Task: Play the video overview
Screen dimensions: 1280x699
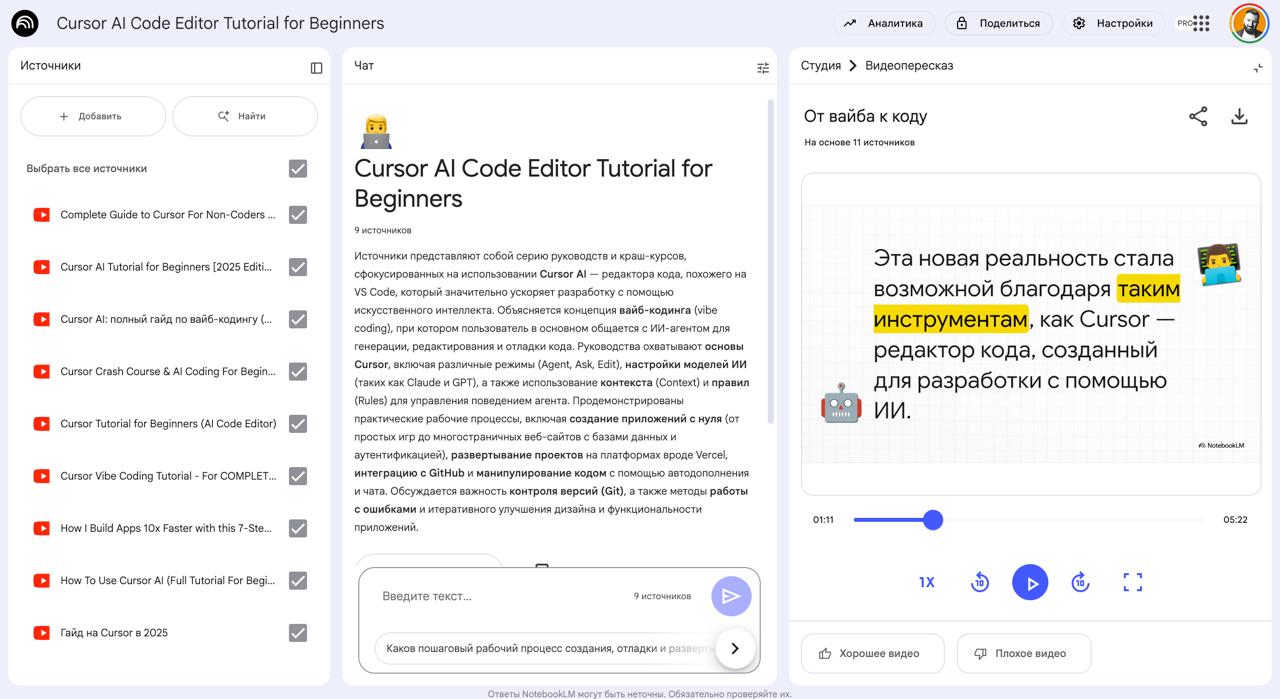Action: (x=1030, y=582)
